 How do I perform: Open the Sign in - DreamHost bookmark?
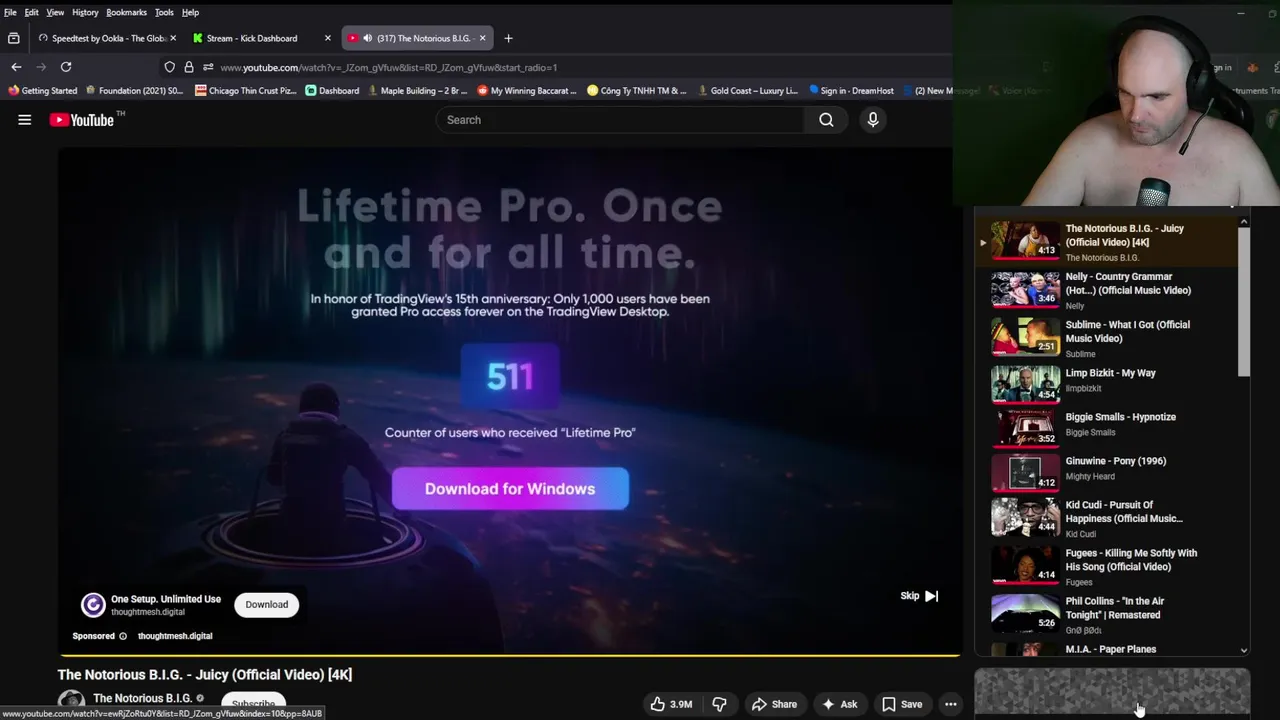851,90
